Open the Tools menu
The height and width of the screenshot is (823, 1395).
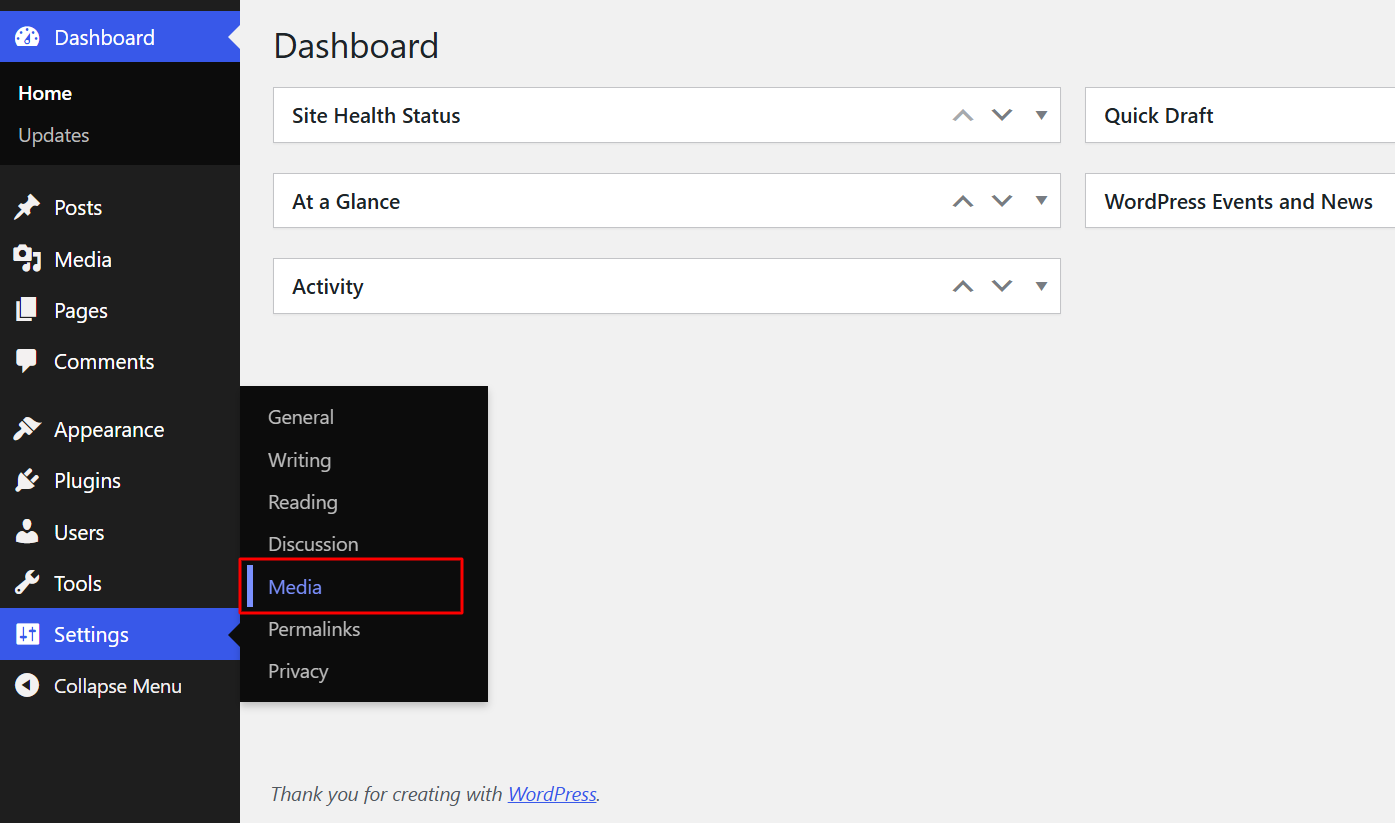pyautogui.click(x=120, y=583)
